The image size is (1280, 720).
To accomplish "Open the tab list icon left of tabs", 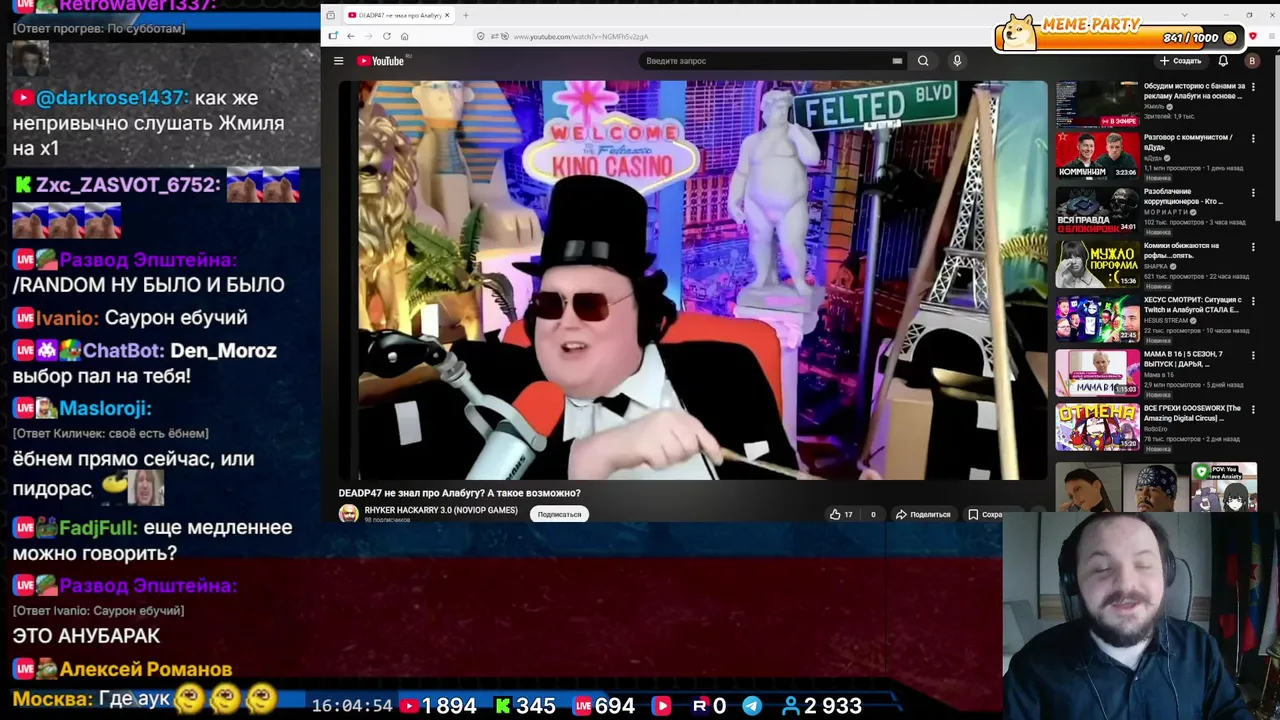I will pyautogui.click(x=330, y=15).
